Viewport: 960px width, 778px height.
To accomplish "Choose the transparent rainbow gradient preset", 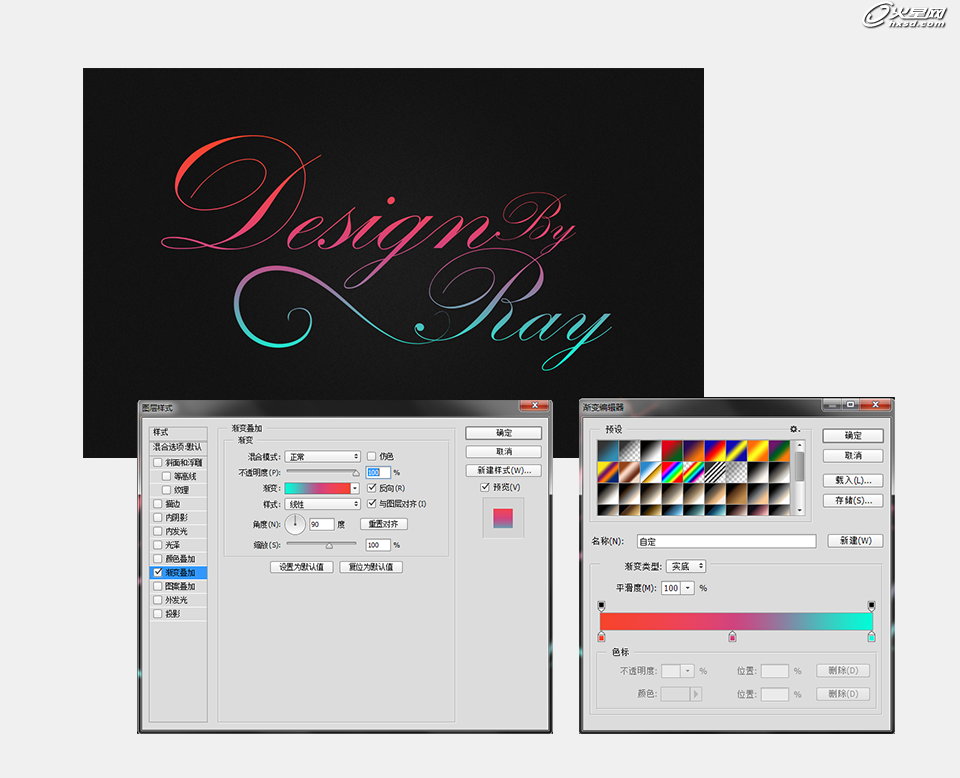I will point(694,473).
